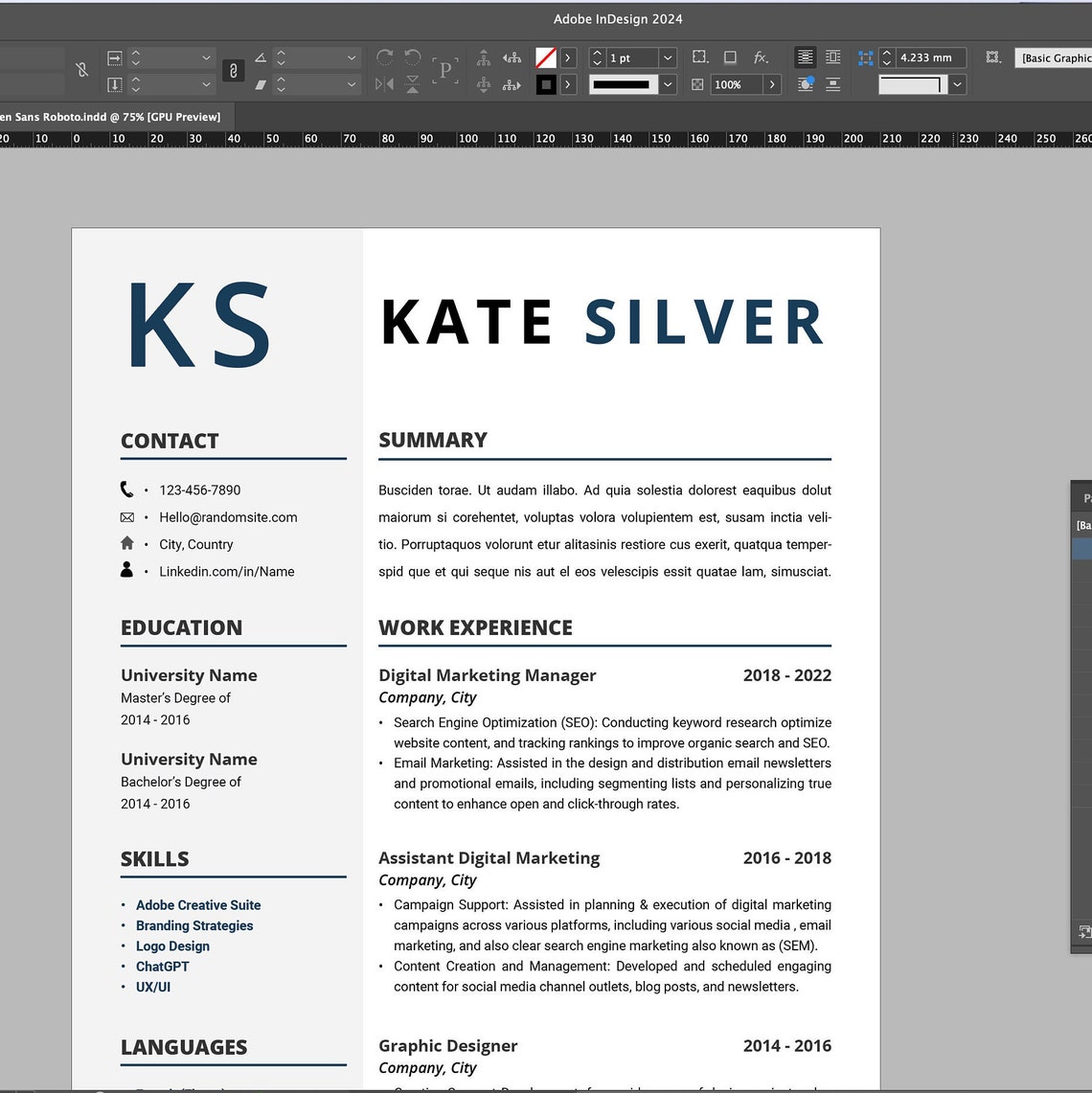Click the fx effects icon
The height and width of the screenshot is (1093, 1092).
pos(760,57)
